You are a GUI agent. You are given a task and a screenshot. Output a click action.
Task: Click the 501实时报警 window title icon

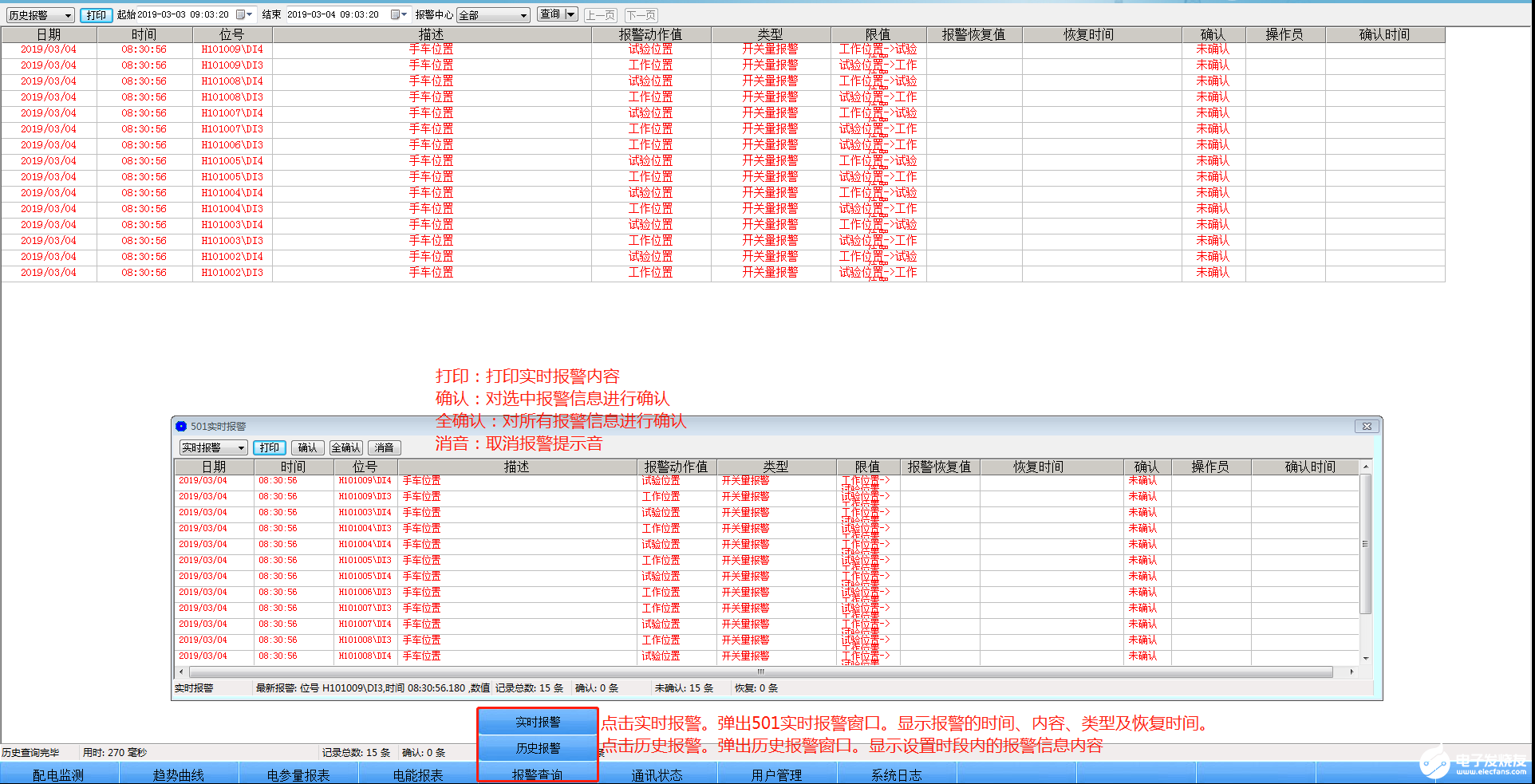[181, 426]
